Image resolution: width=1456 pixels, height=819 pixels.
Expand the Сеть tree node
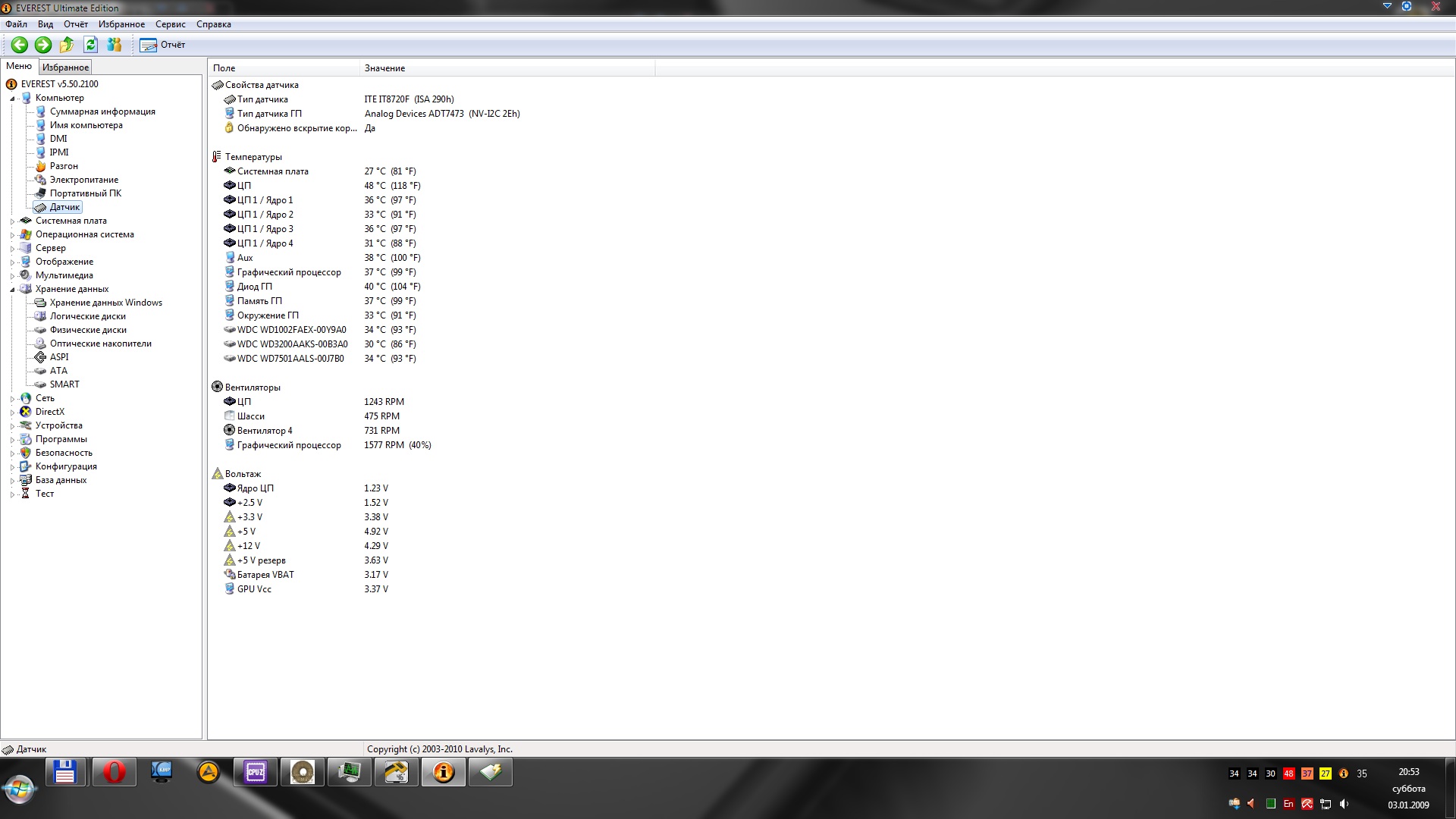tap(12, 399)
